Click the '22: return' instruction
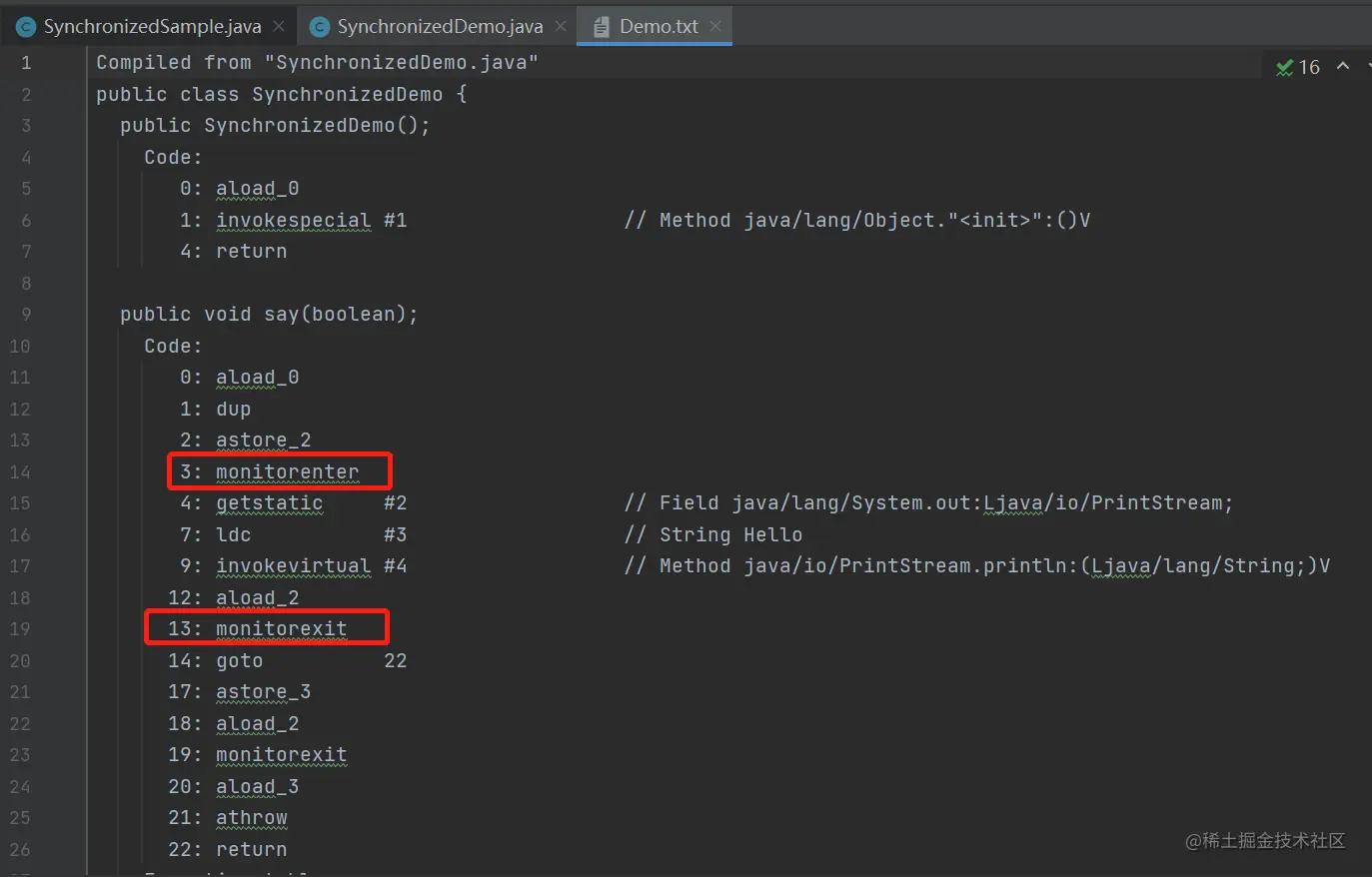Screen dimensions: 1372x877 click(227, 850)
